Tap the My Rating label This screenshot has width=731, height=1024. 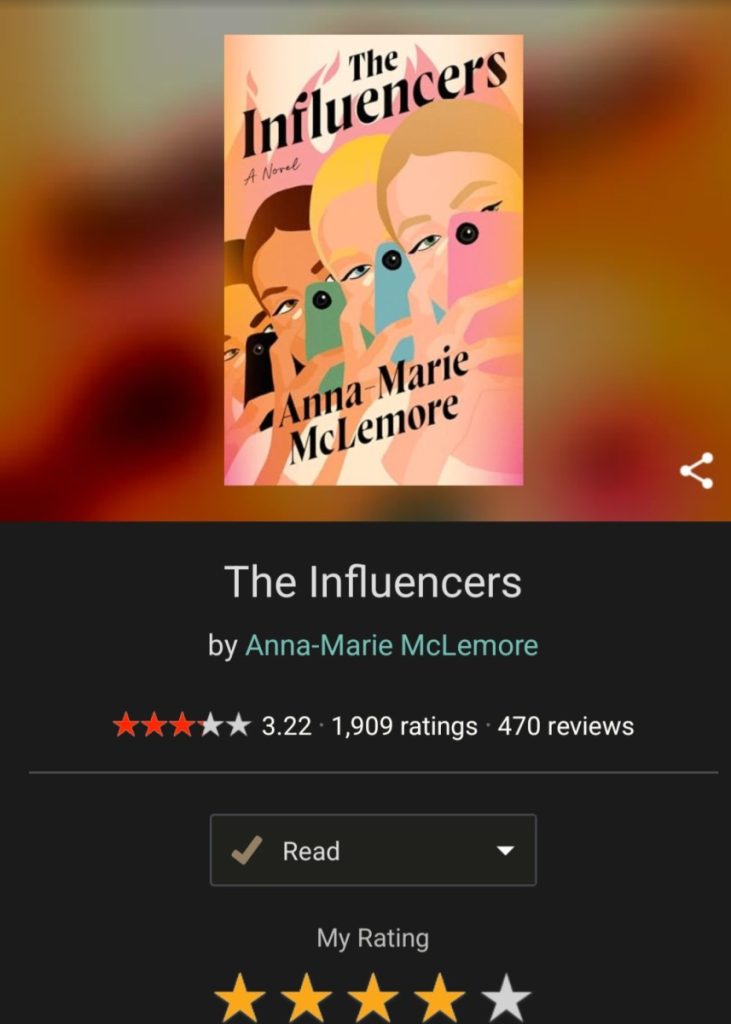pos(373,938)
